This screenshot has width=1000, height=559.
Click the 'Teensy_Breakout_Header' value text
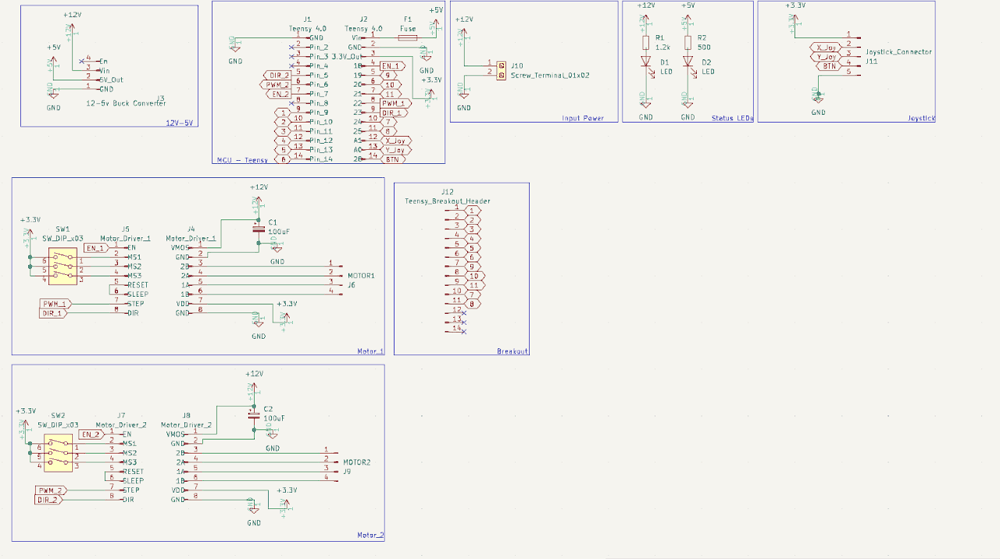pyautogui.click(x=447, y=201)
